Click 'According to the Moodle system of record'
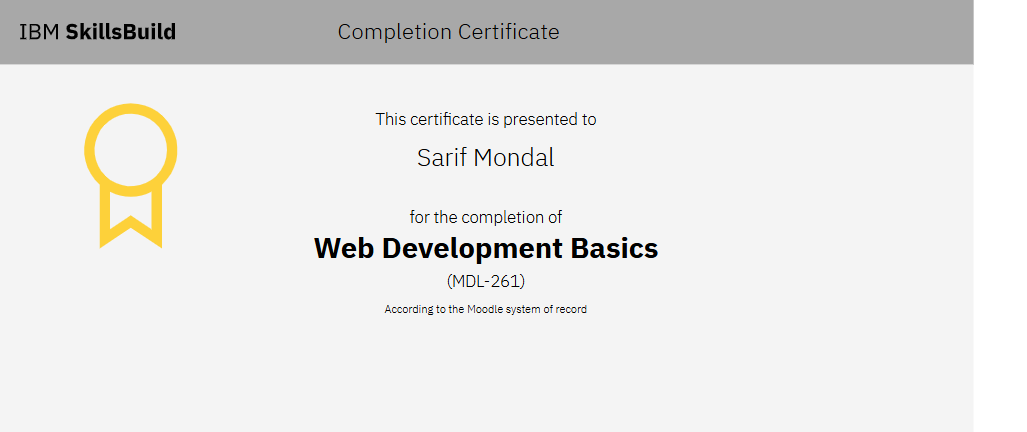This screenshot has width=1027, height=432. click(x=486, y=310)
